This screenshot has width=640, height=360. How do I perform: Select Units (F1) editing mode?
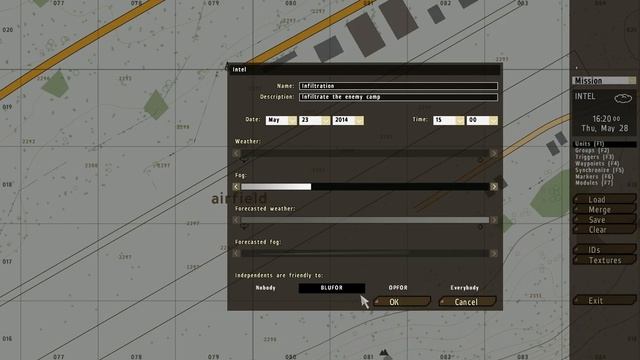pos(604,144)
